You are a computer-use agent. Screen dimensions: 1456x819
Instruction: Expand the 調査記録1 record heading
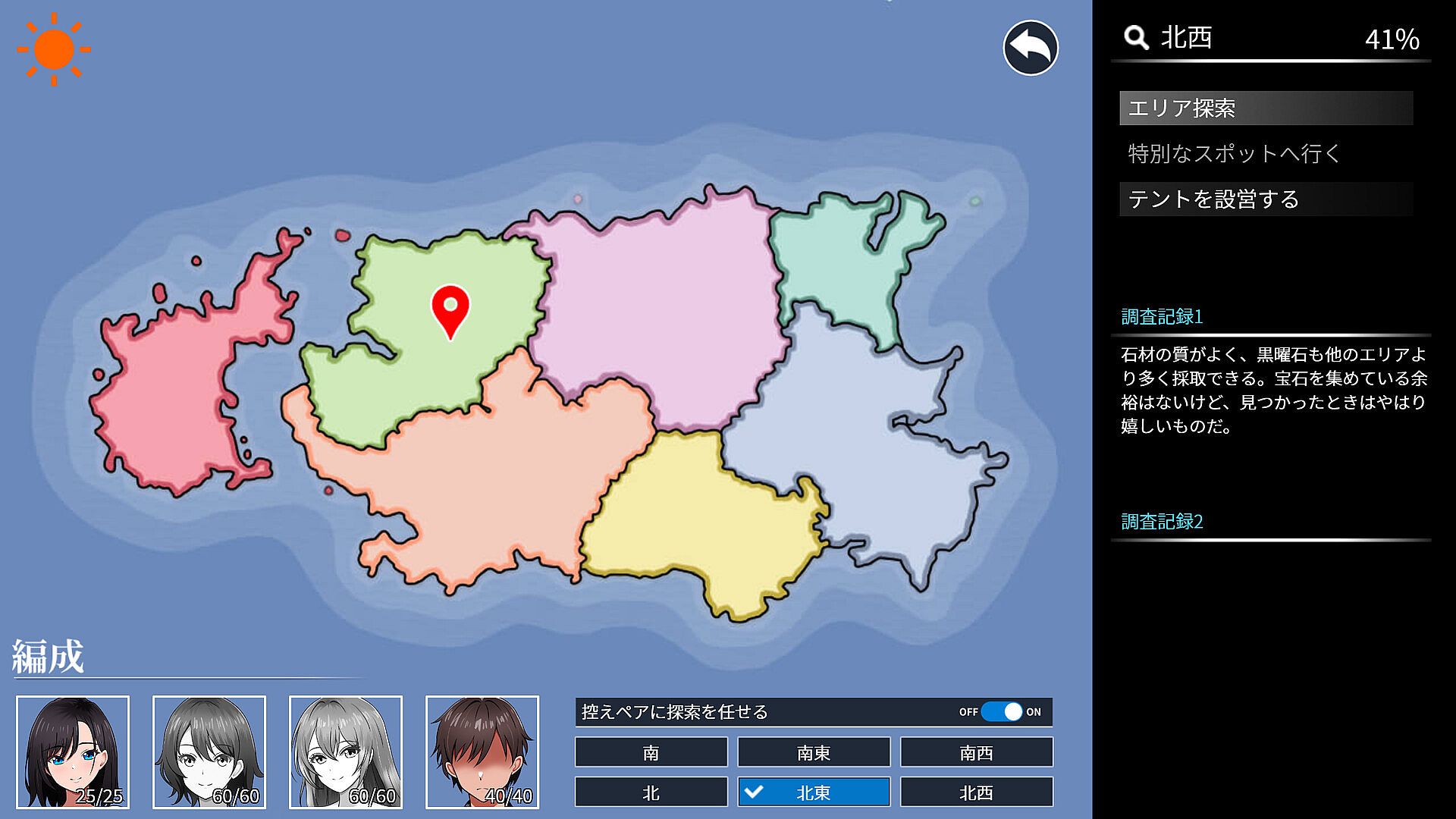1162,316
